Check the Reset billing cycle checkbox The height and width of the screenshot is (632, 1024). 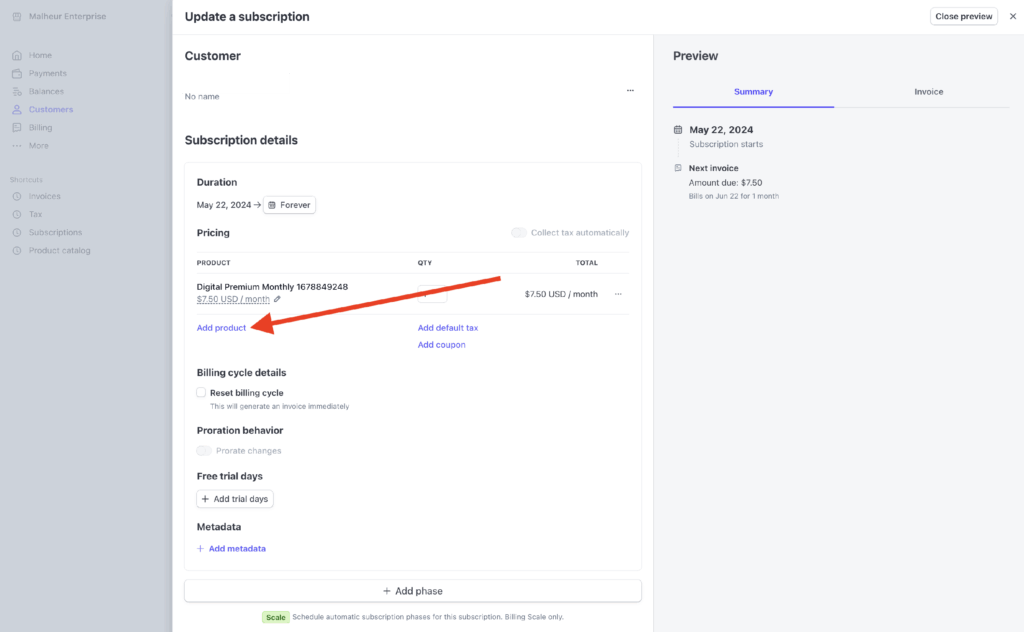pyautogui.click(x=202, y=393)
